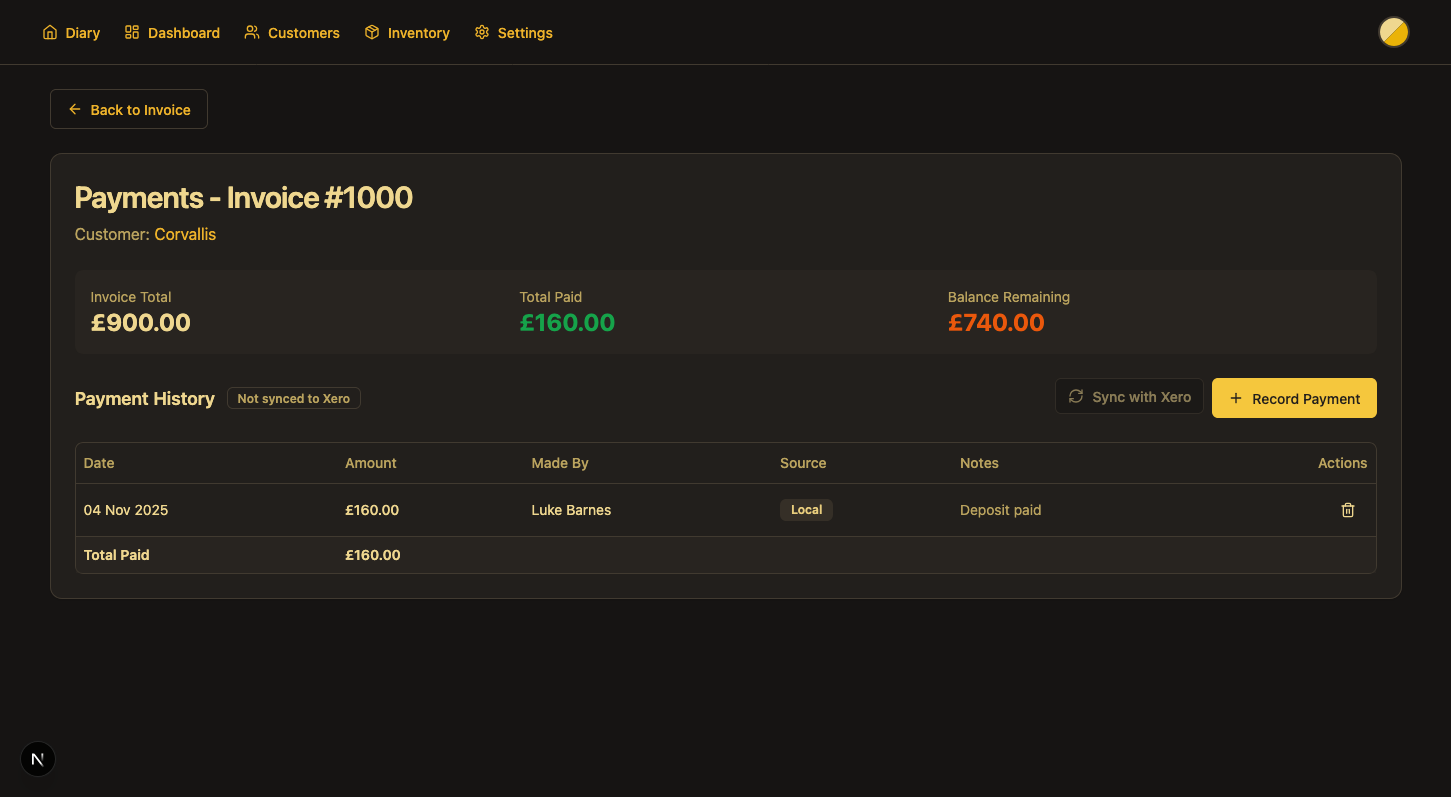Click the Not synced to Xero status badge
This screenshot has height=797, width=1451.
click(293, 398)
